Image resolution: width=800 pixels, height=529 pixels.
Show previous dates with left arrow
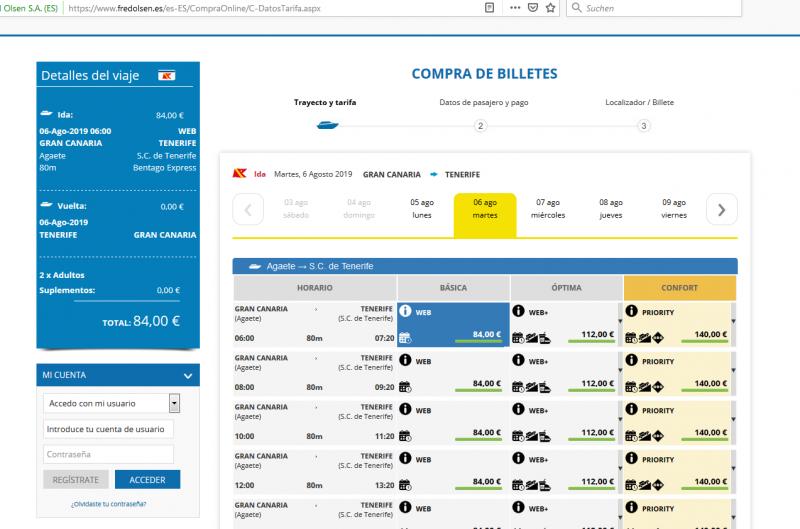pos(248,209)
